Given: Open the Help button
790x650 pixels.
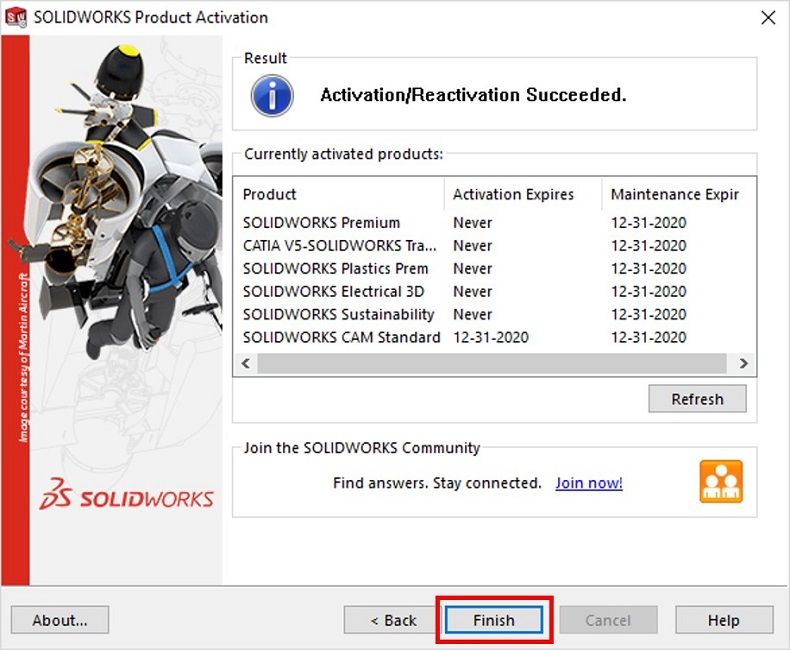Looking at the screenshot, I should (723, 620).
